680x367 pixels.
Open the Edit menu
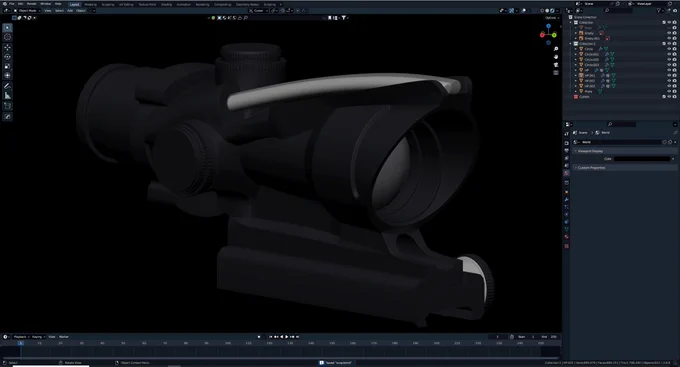click(20, 4)
